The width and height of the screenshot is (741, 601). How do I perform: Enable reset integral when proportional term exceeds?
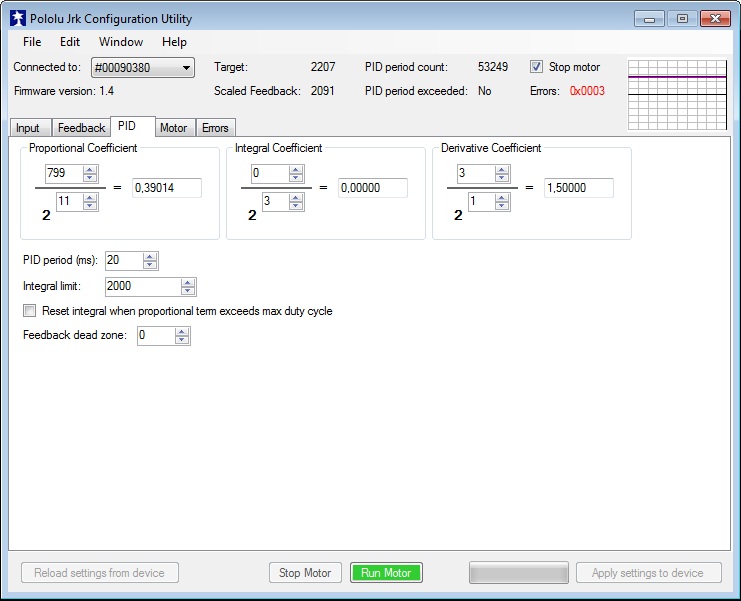30,311
